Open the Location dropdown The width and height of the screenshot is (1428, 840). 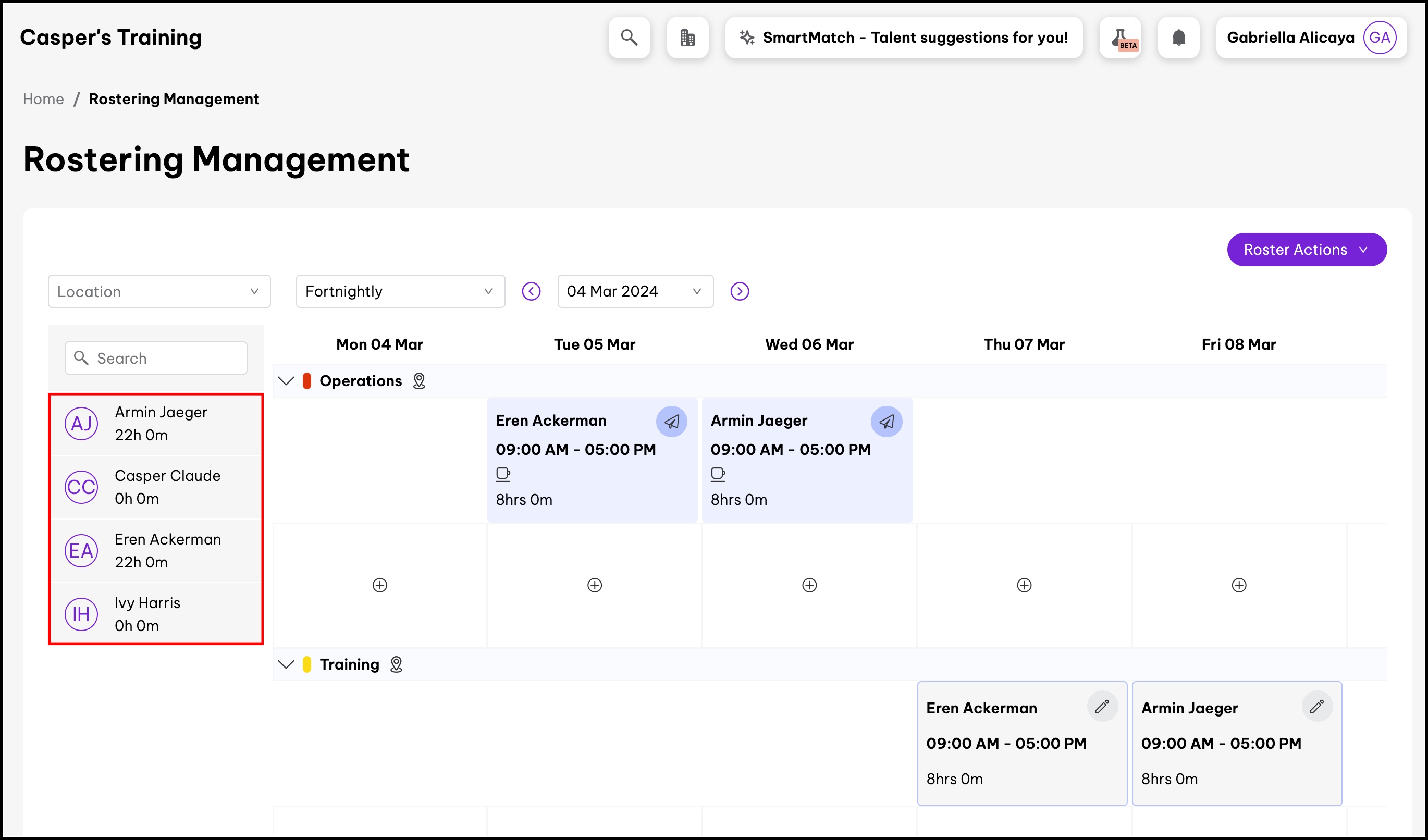(x=159, y=291)
